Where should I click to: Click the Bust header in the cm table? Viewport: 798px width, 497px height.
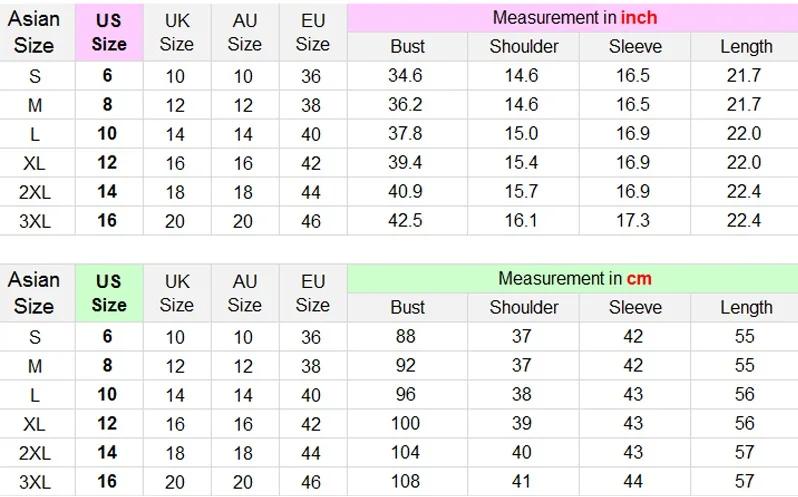(407, 307)
